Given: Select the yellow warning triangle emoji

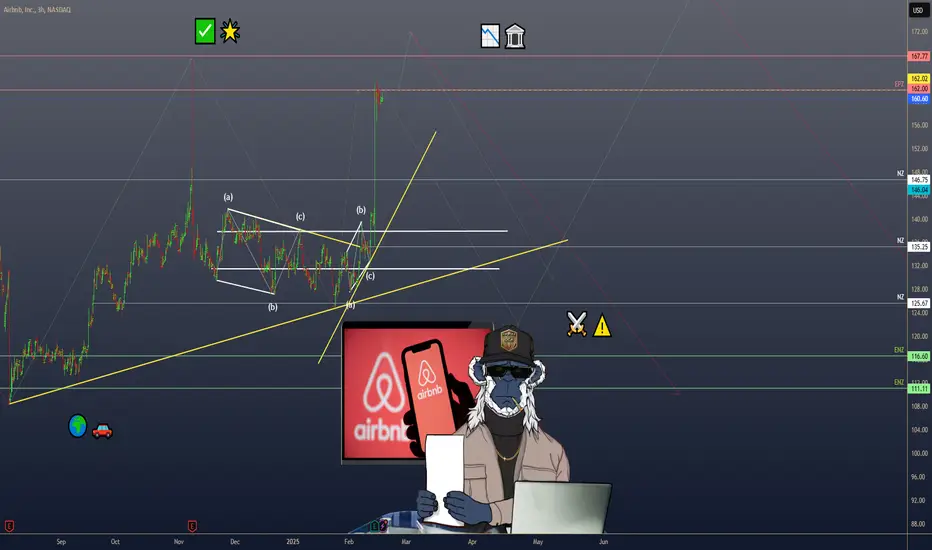Looking at the screenshot, I should pyautogui.click(x=602, y=325).
